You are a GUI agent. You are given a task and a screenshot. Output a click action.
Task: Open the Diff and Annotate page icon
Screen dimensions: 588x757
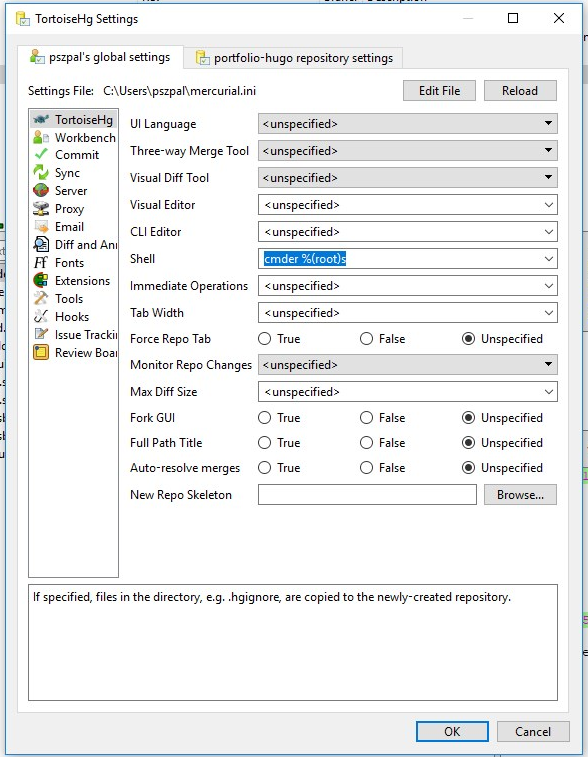coord(41,244)
